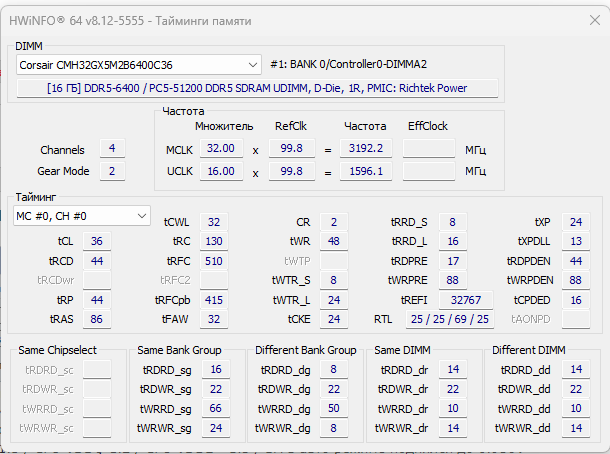The width and height of the screenshot is (610, 454).
Task: Click the tWTR_L value field
Action: click(334, 300)
